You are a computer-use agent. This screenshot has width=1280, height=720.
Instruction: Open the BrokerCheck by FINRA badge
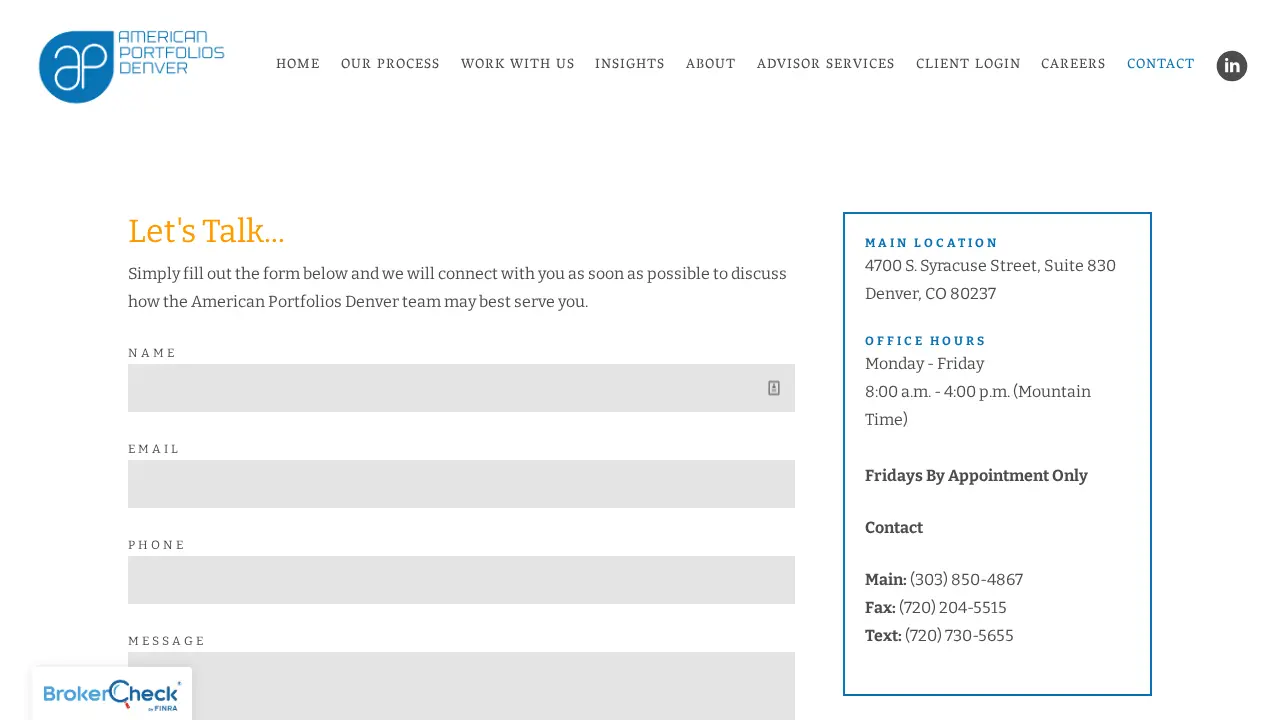pos(112,694)
